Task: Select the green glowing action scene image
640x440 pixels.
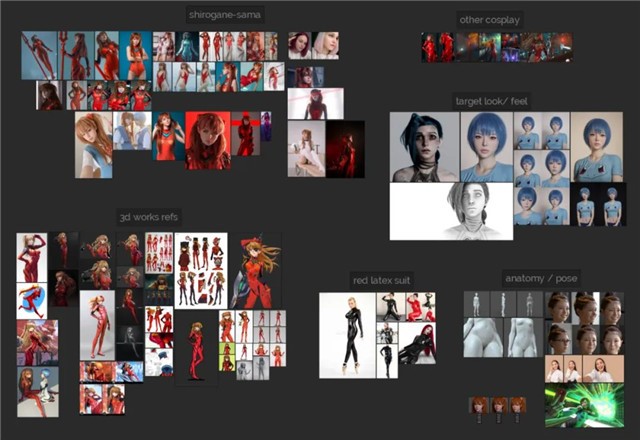Action: coord(584,405)
